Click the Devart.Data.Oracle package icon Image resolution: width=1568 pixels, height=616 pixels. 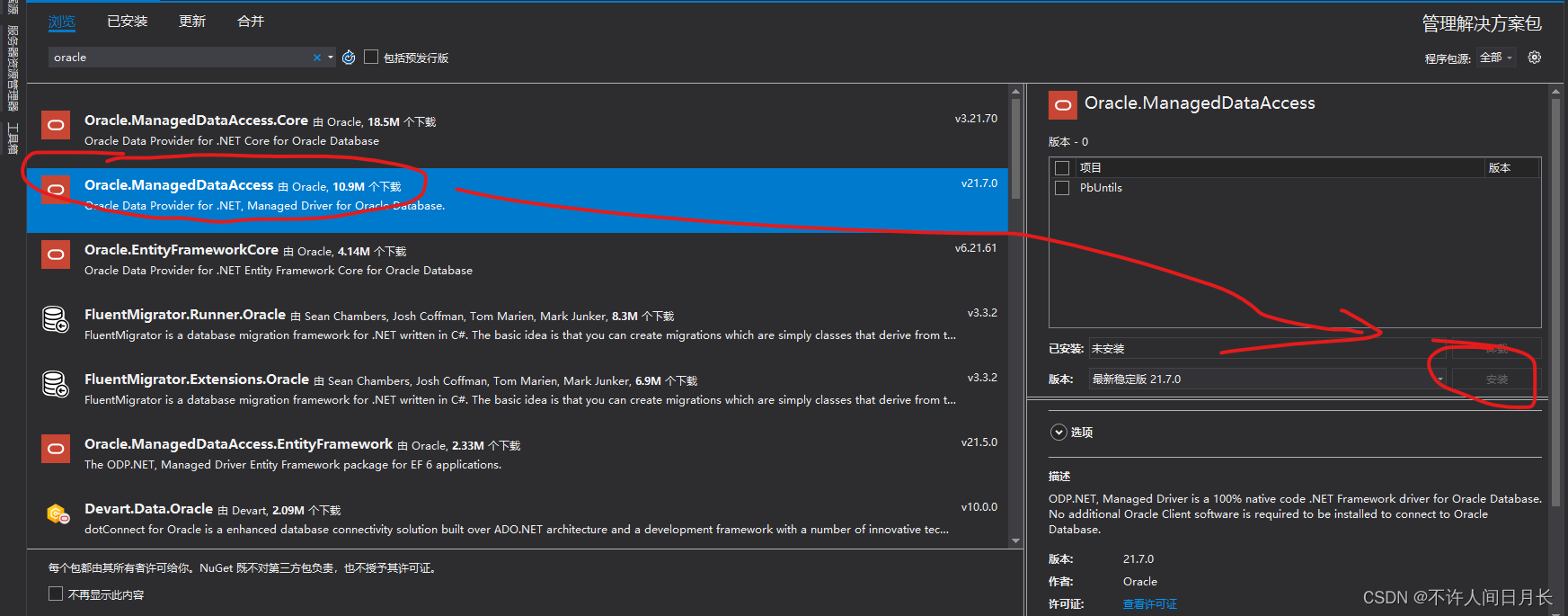pos(56,513)
